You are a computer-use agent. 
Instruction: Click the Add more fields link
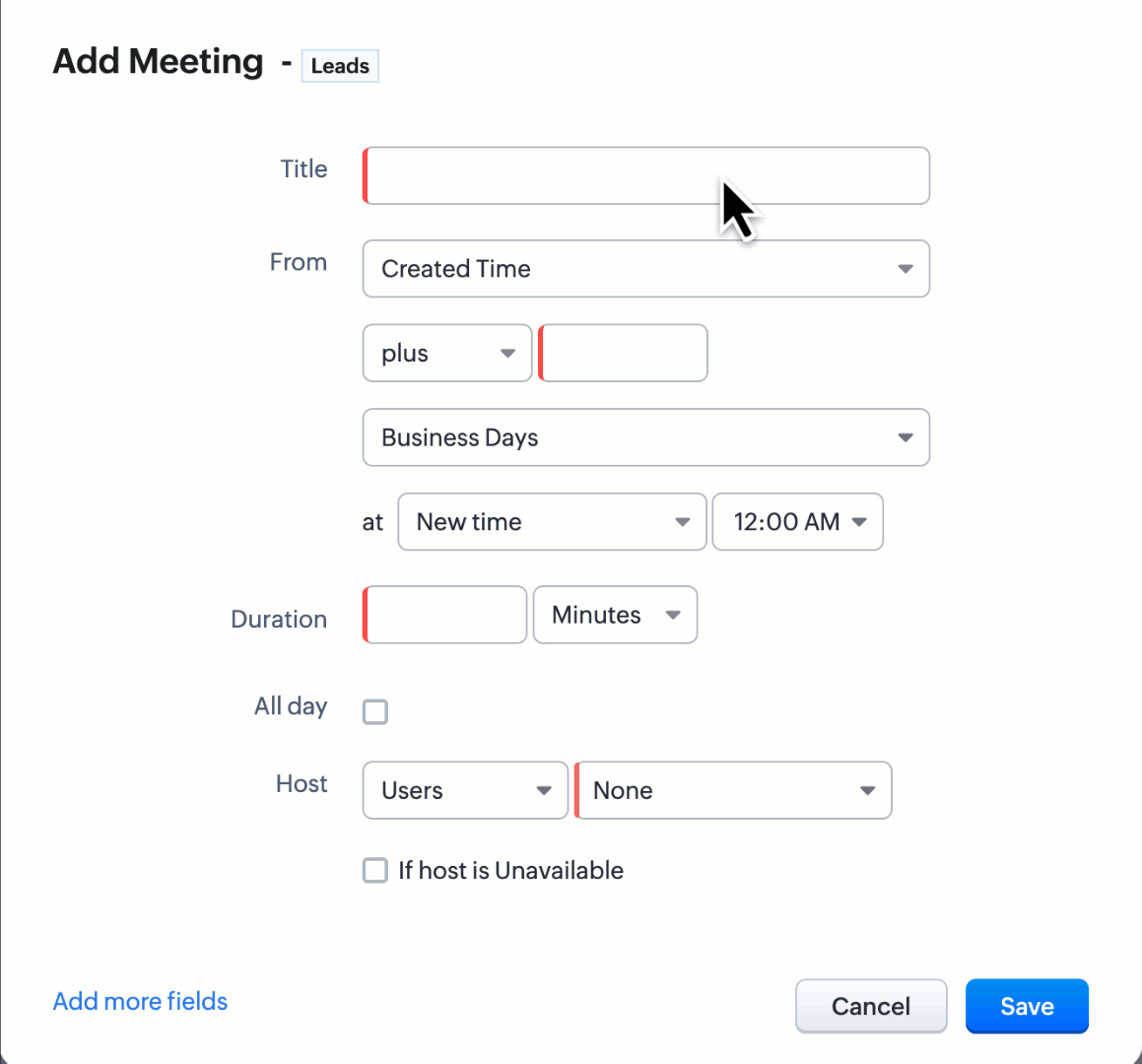click(x=140, y=1002)
